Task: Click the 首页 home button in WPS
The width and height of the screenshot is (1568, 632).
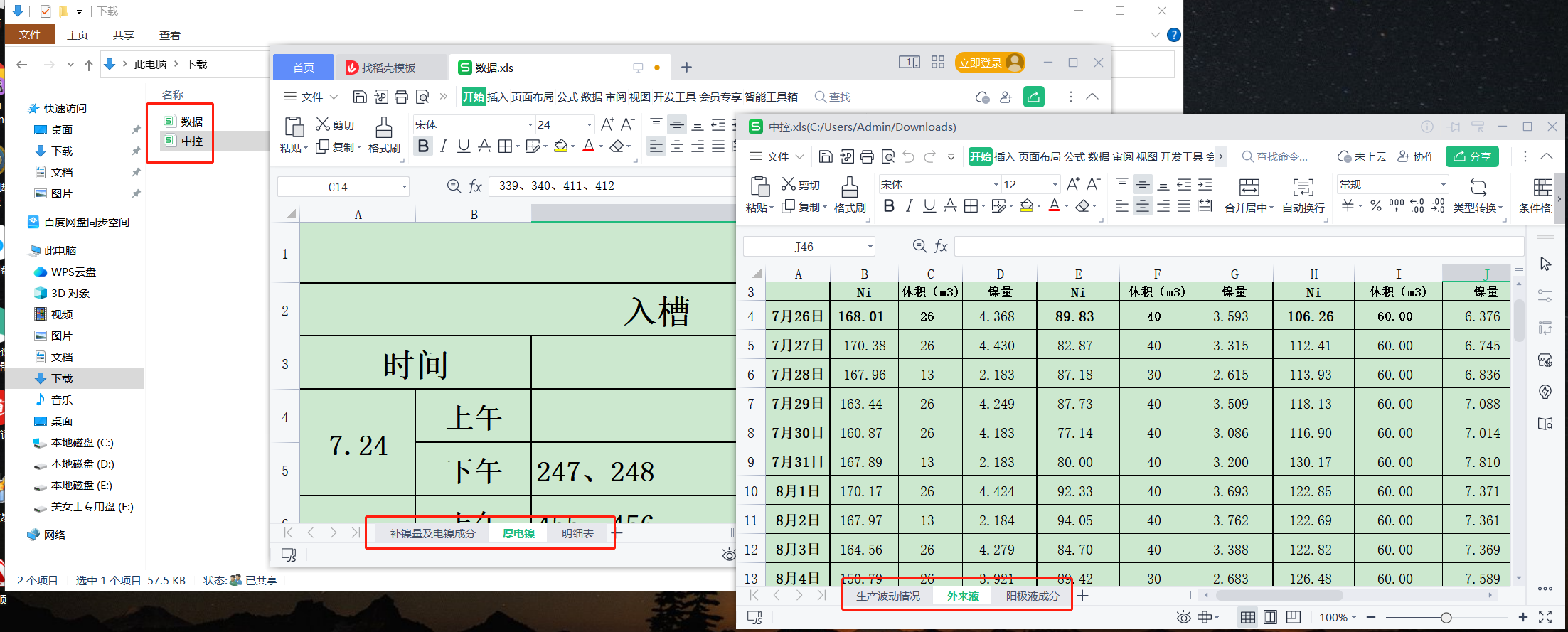Action: point(304,68)
